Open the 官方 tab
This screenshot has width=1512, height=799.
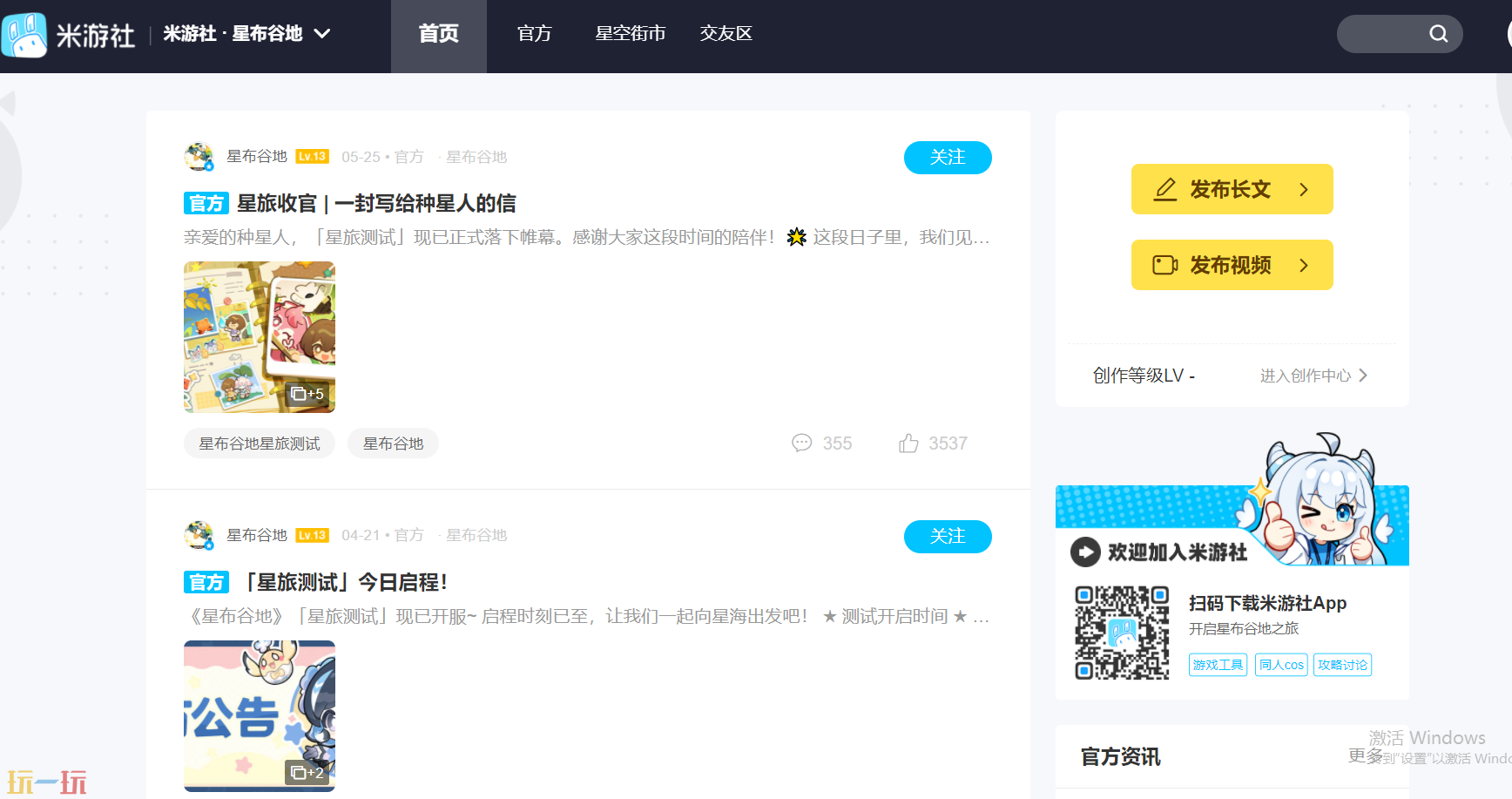[x=535, y=34]
